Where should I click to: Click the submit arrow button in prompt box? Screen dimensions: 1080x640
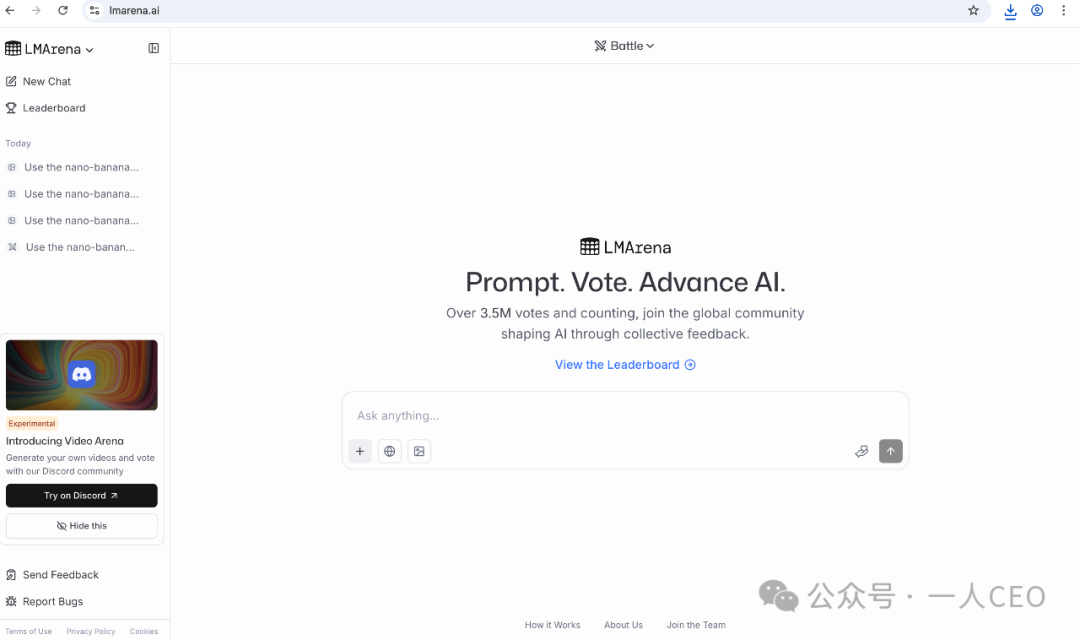[891, 451]
